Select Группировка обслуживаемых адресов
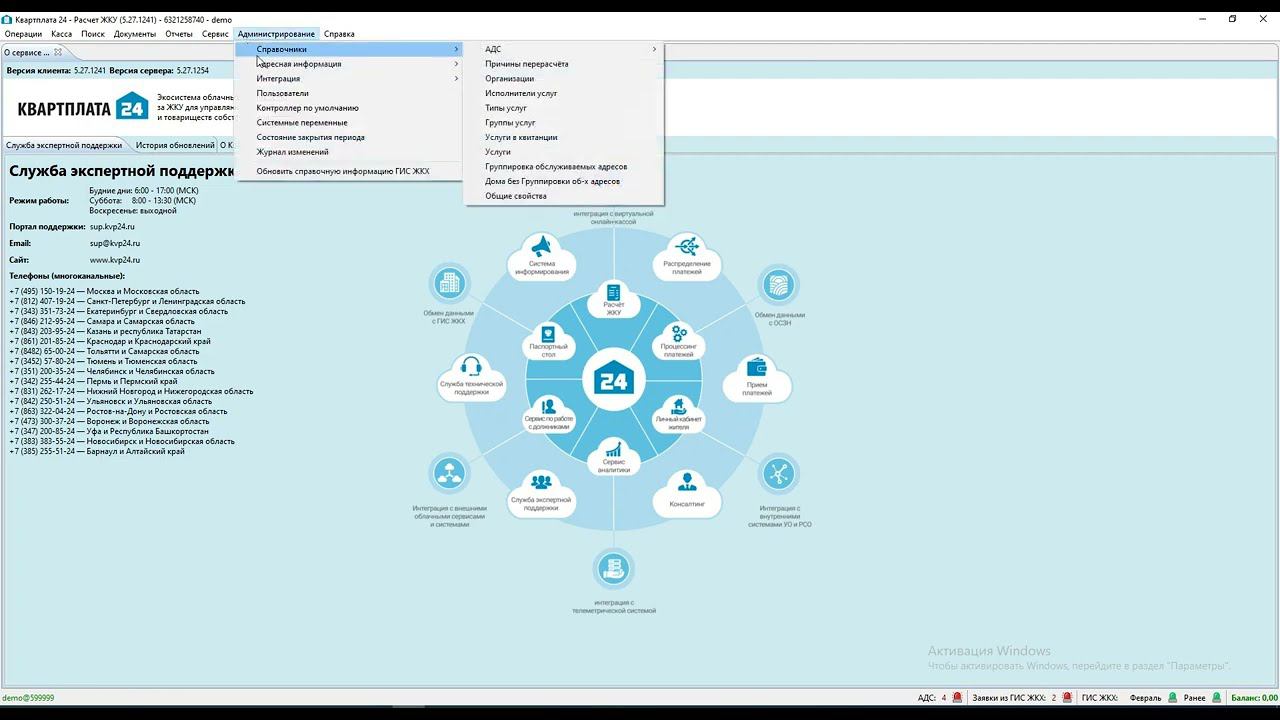 coord(564,167)
